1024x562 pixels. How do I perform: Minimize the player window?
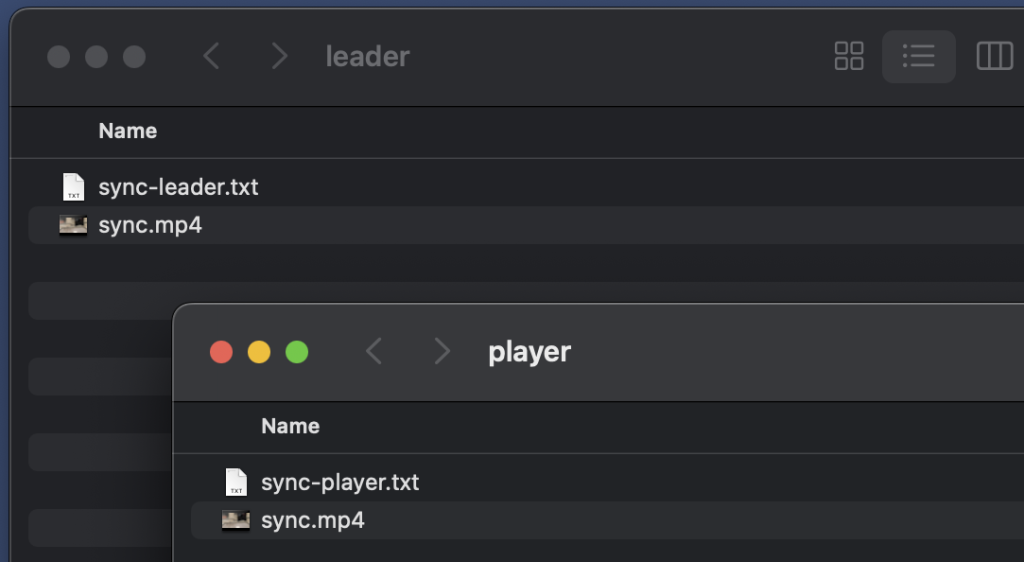coord(259,352)
